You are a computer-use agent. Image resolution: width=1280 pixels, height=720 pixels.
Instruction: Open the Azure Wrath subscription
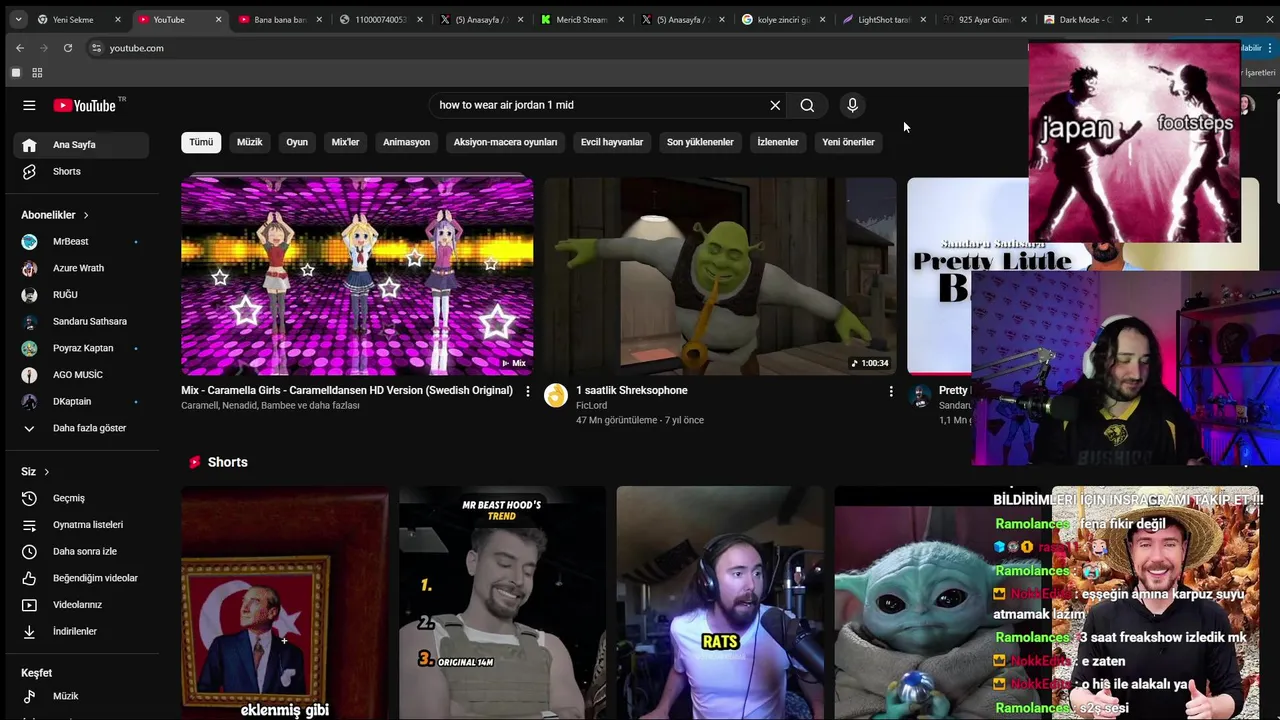pyautogui.click(x=81, y=268)
